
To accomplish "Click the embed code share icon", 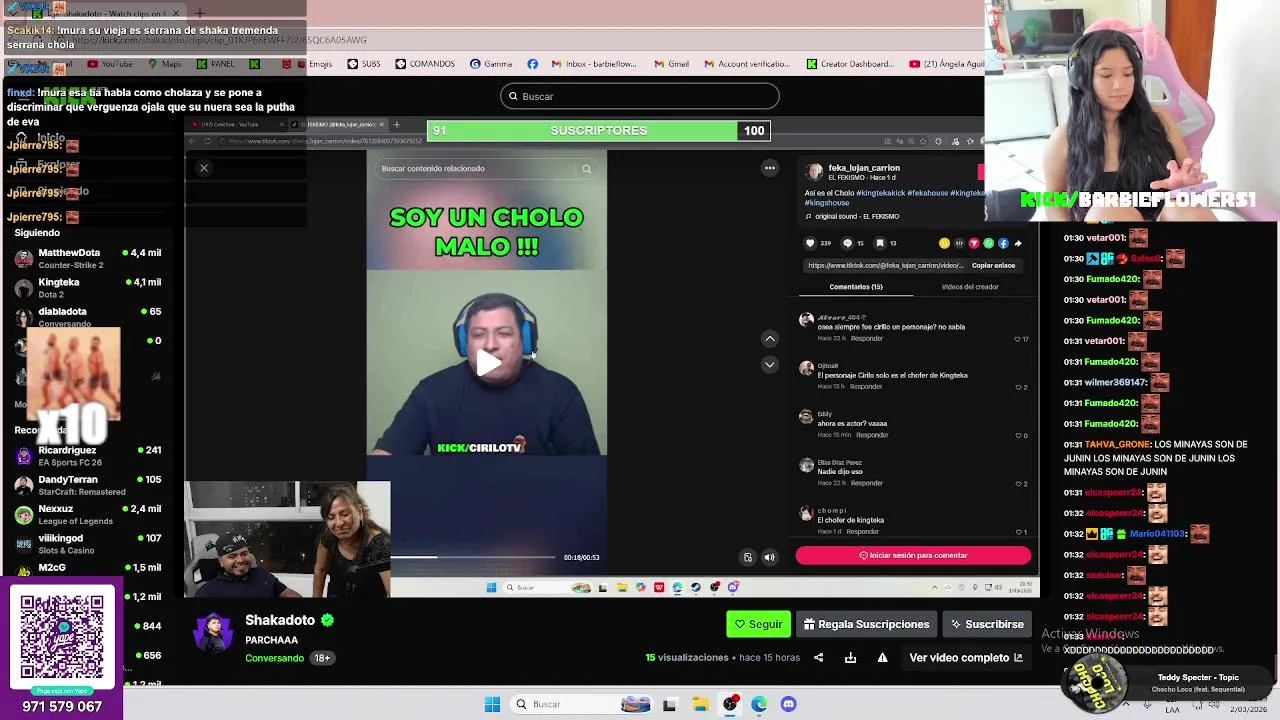I will [x=959, y=243].
